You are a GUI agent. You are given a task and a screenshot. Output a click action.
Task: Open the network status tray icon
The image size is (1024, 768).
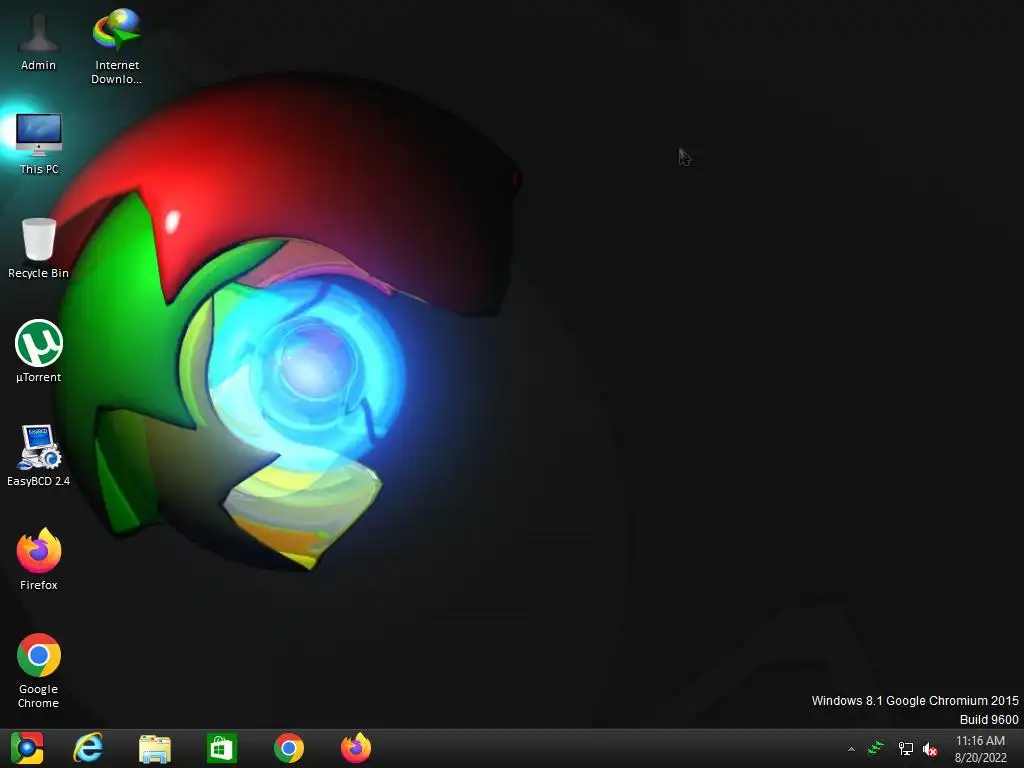[906, 748]
